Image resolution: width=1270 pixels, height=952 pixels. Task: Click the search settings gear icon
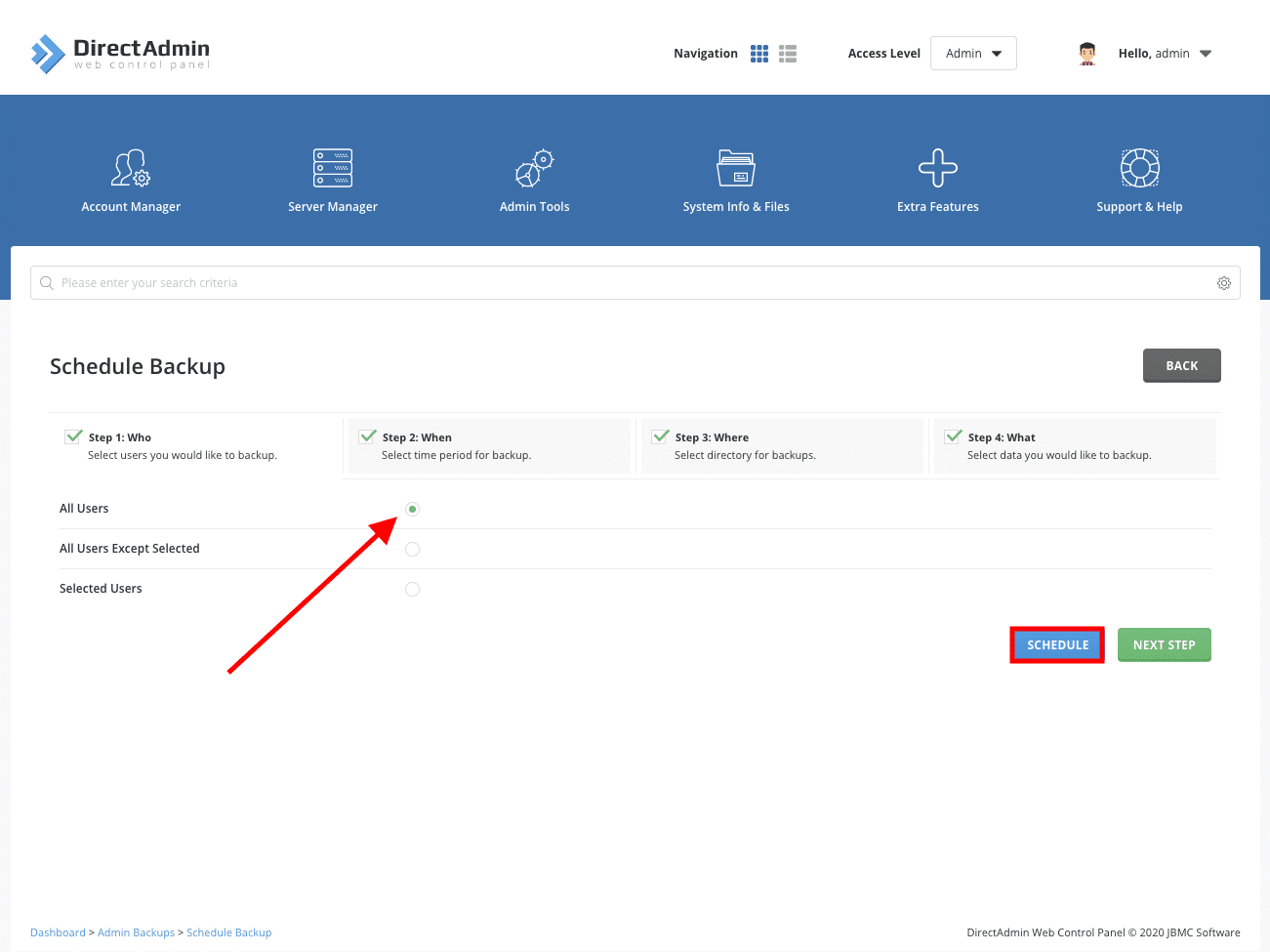click(1223, 283)
